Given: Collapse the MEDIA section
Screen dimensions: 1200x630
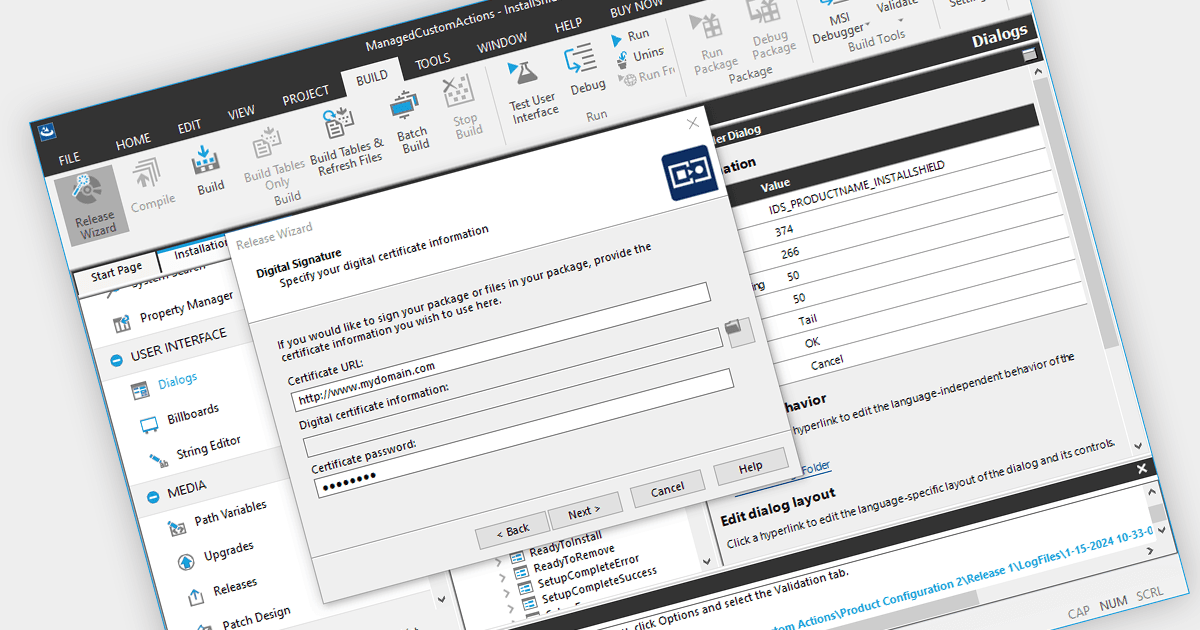Looking at the screenshot, I should point(153,497).
